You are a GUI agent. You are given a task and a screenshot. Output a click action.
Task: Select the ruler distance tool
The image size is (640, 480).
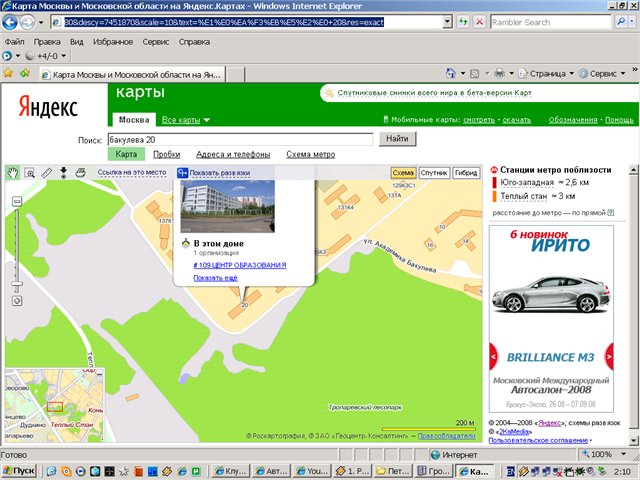point(47,173)
